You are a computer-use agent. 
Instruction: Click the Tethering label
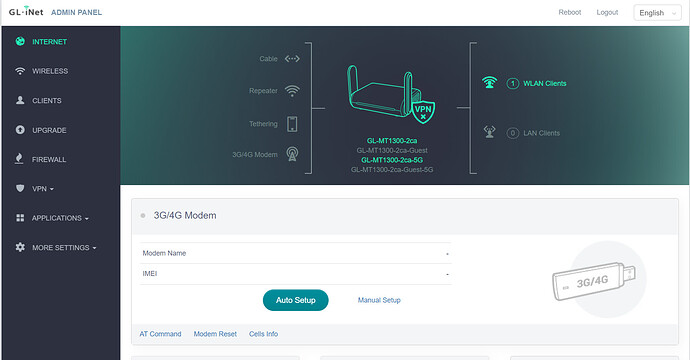pyautogui.click(x=263, y=124)
